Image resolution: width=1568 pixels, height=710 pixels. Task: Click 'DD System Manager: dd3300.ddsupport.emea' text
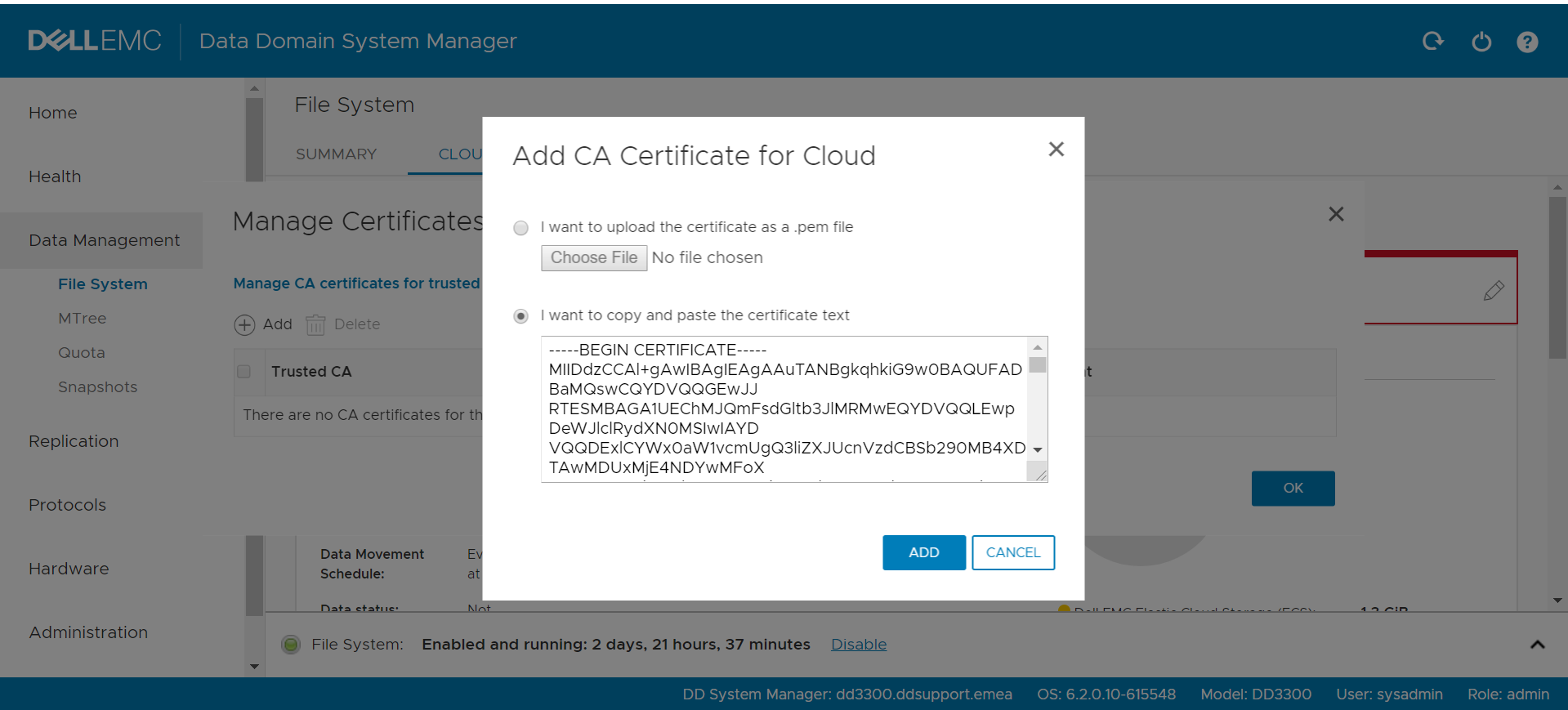pyautogui.click(x=847, y=694)
